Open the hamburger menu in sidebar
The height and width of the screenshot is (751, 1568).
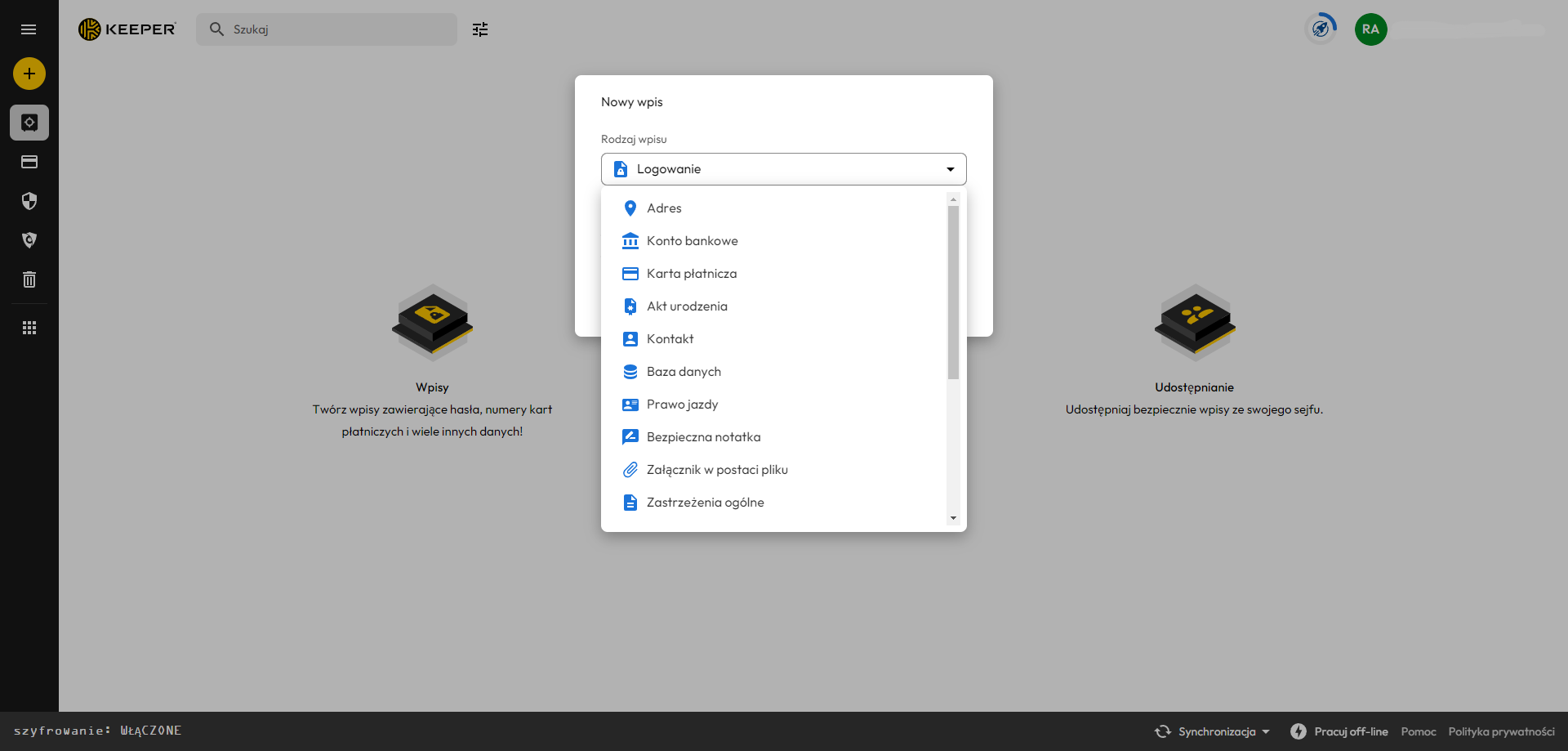pos(29,29)
